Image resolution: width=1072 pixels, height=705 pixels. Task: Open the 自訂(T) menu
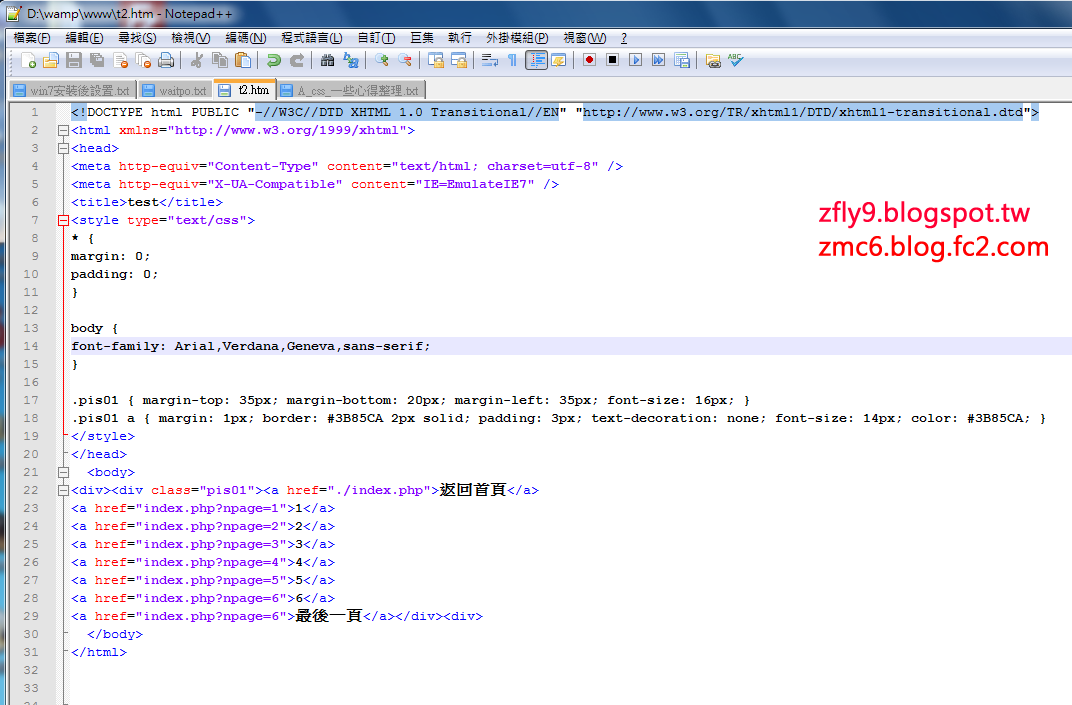click(376, 38)
